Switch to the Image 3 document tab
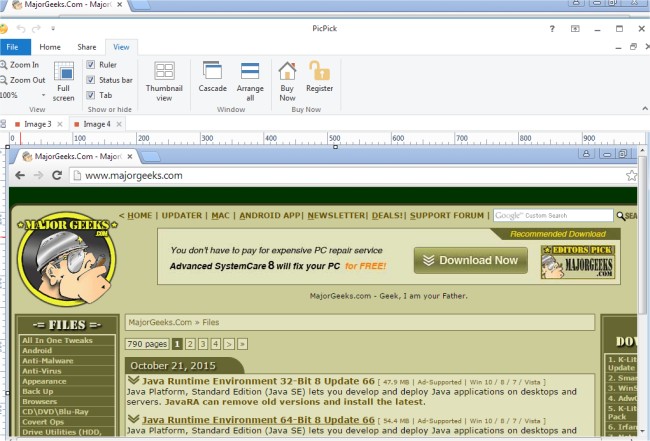 coord(38,124)
